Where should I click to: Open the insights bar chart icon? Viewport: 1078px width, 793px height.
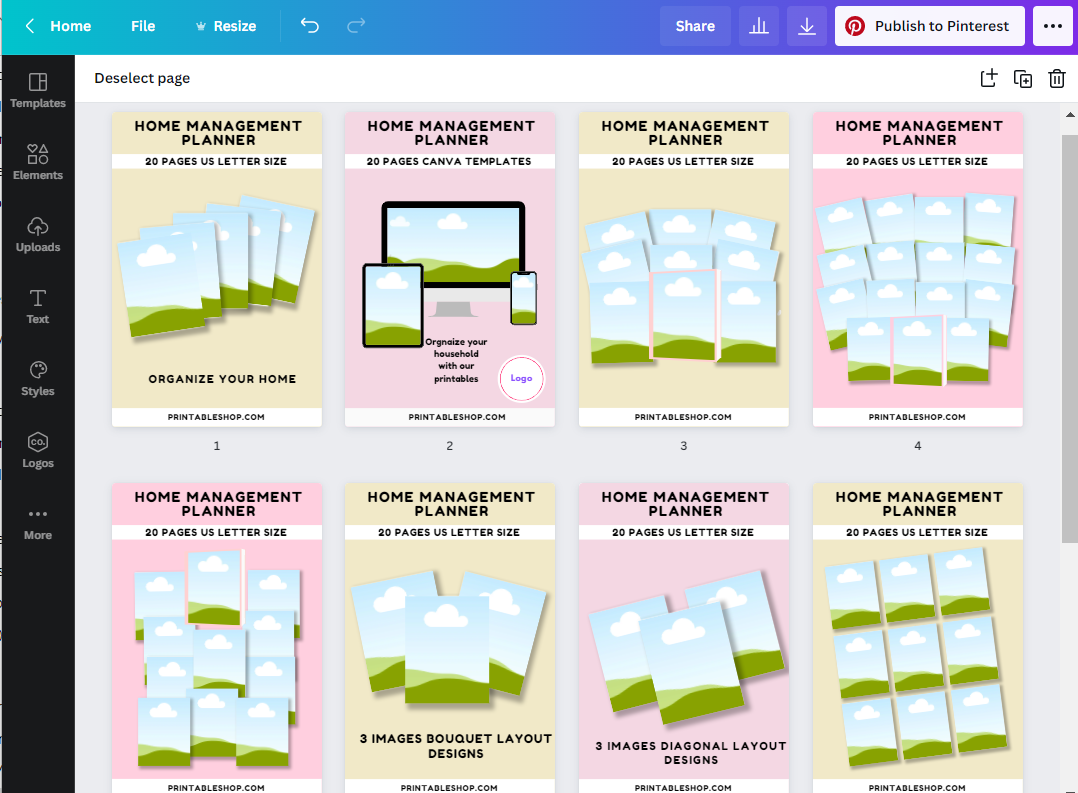[759, 26]
